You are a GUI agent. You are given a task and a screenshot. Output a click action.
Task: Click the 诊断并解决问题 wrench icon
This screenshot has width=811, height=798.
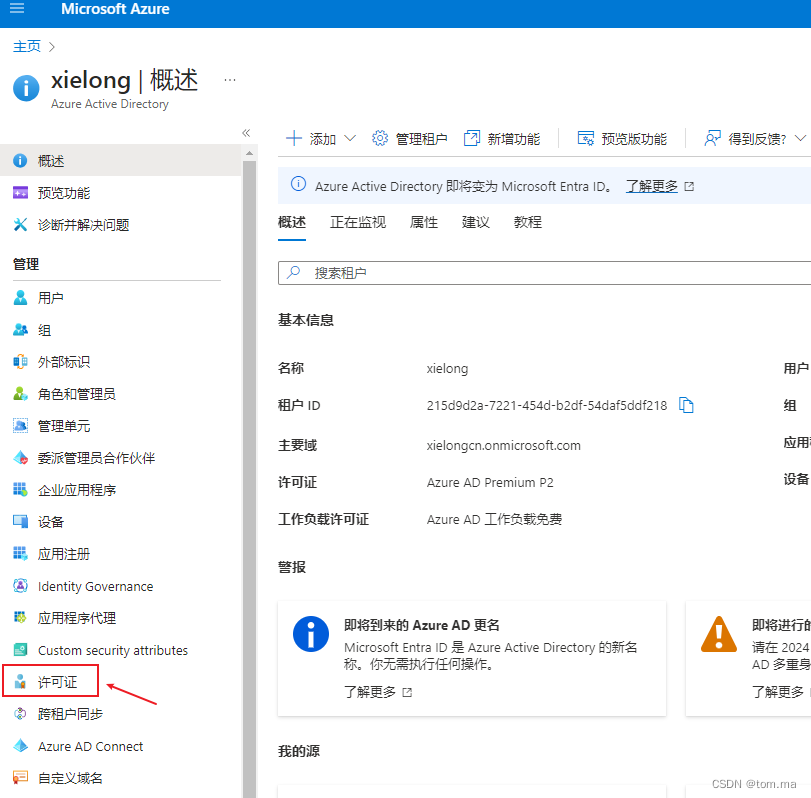coord(20,225)
